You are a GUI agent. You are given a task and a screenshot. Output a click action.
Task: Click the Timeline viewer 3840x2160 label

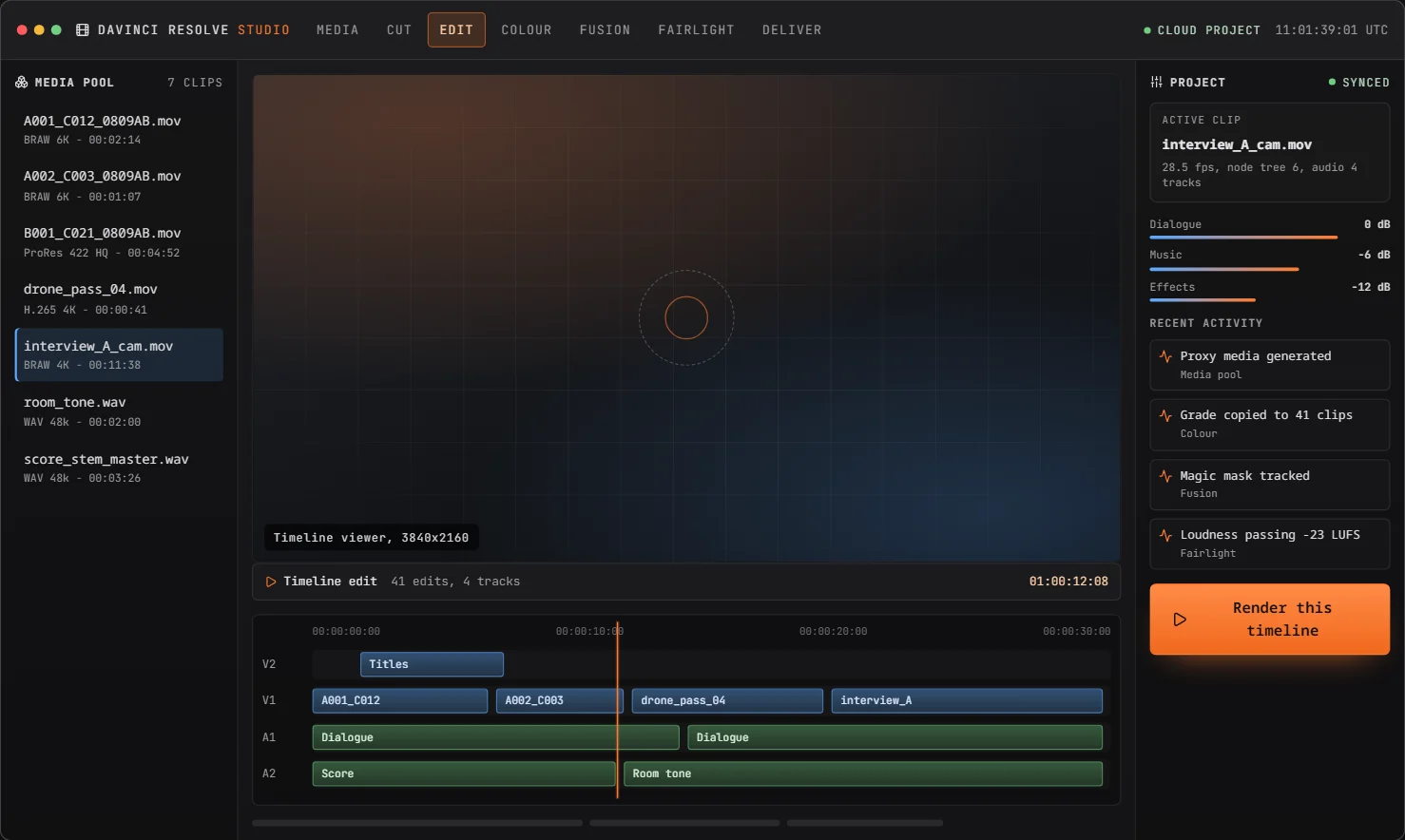[x=371, y=538]
